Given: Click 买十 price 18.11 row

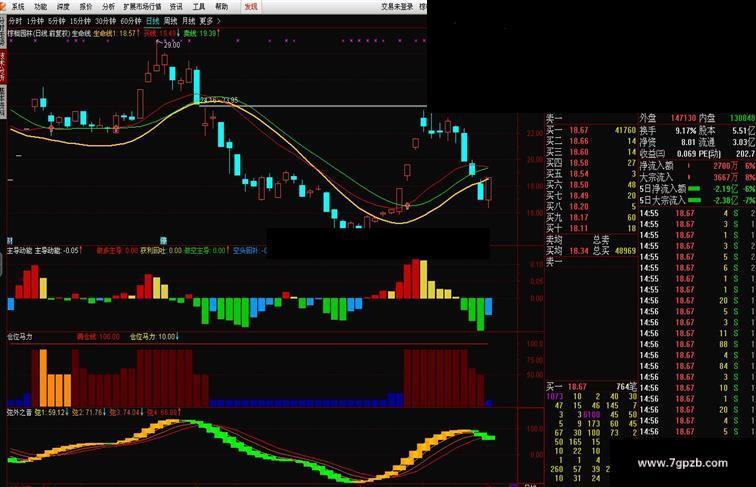Looking at the screenshot, I should (591, 229).
